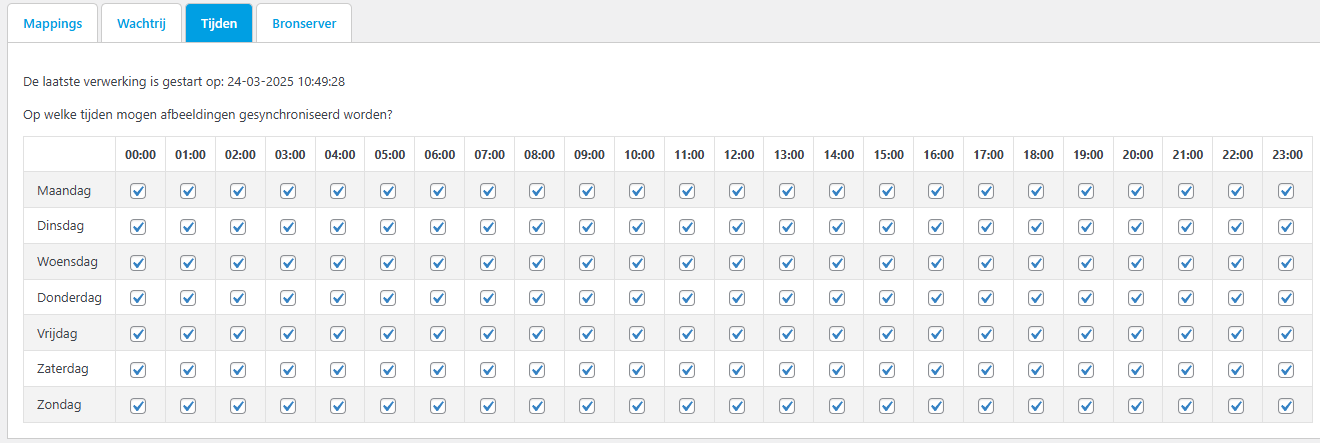Uncheck Dinsdag 14:00 checkbox
Viewport: 1320px width, 443px height.
pos(837,227)
